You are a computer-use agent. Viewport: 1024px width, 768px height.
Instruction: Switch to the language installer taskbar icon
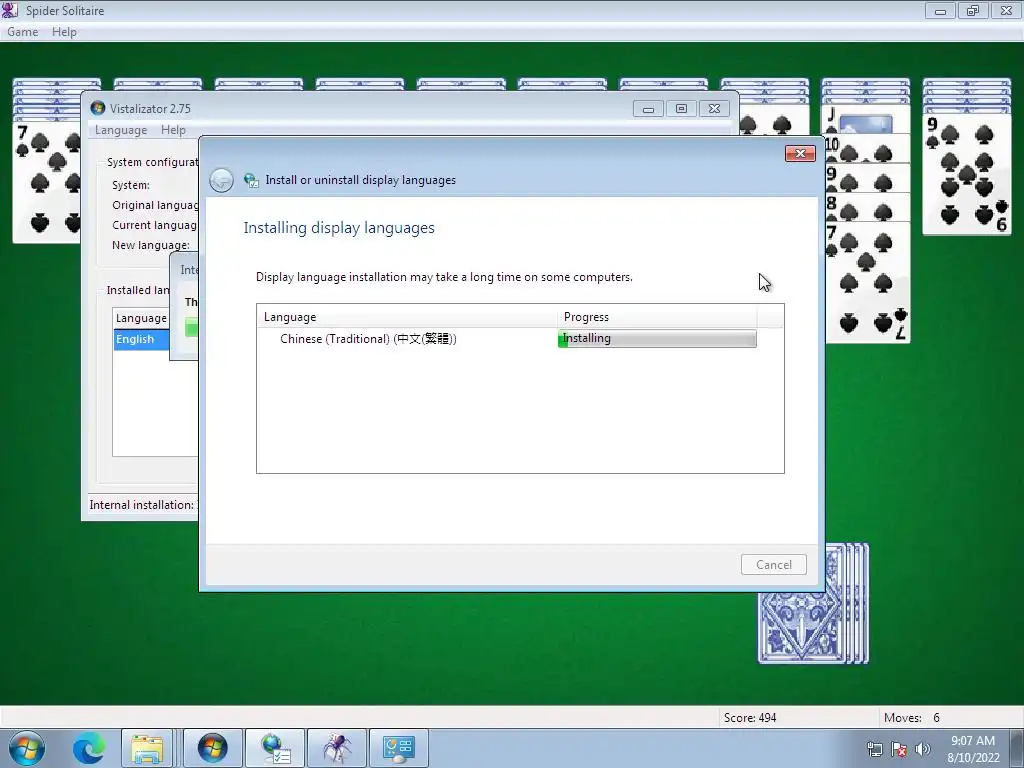[x=275, y=748]
